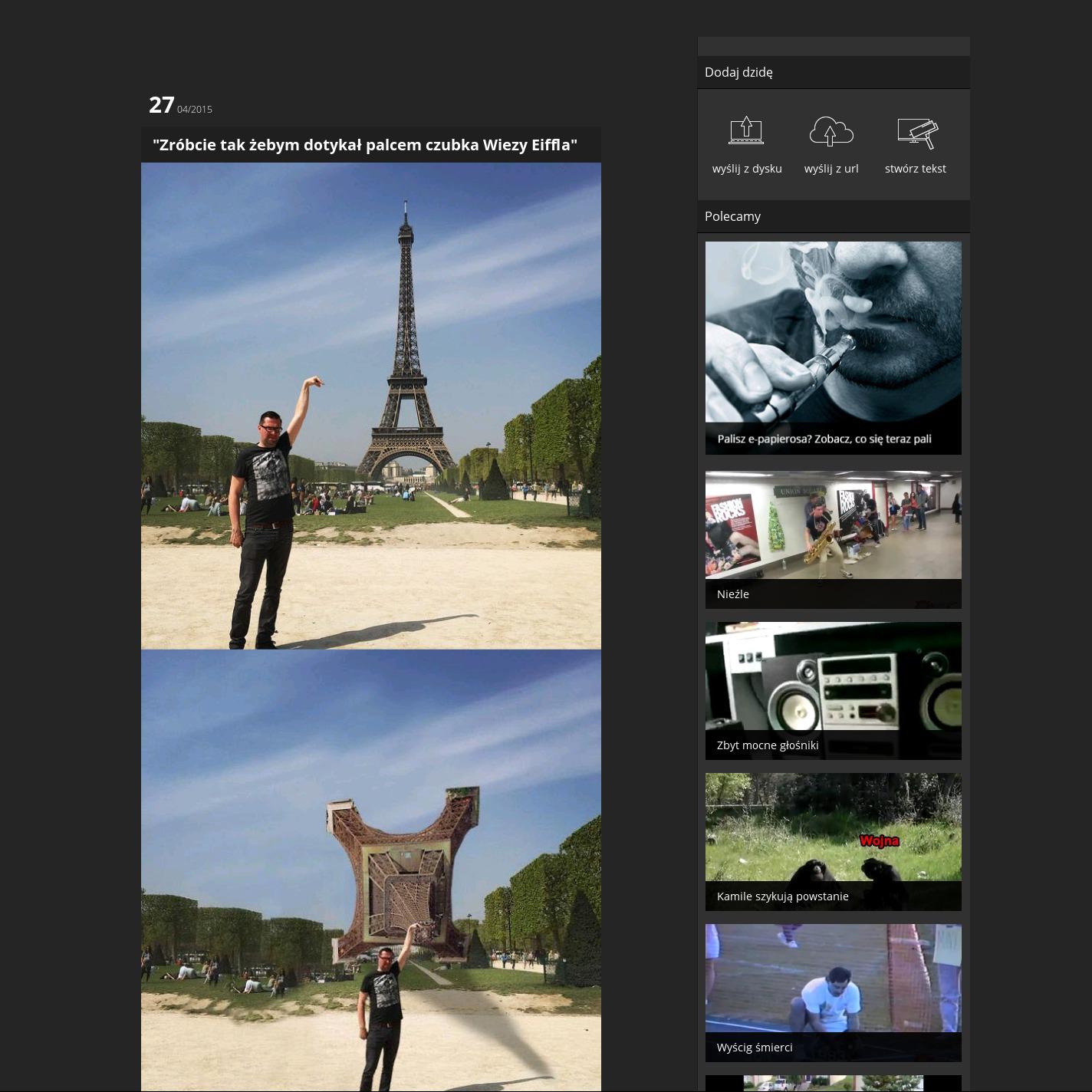This screenshot has height=1092, width=1092.
Task: Click the cloud upload from URL icon
Action: pos(831,131)
